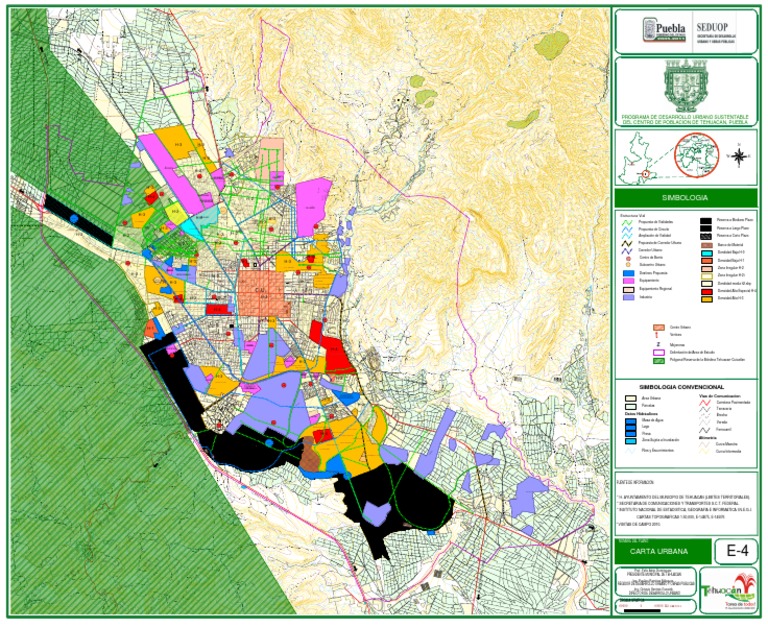Click the E-4 sheet number box

736,551
